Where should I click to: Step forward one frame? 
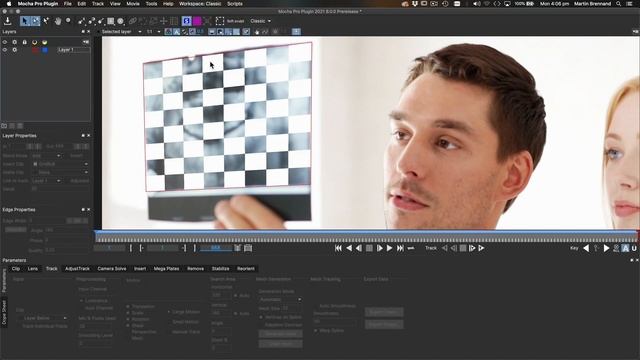click(x=380, y=248)
